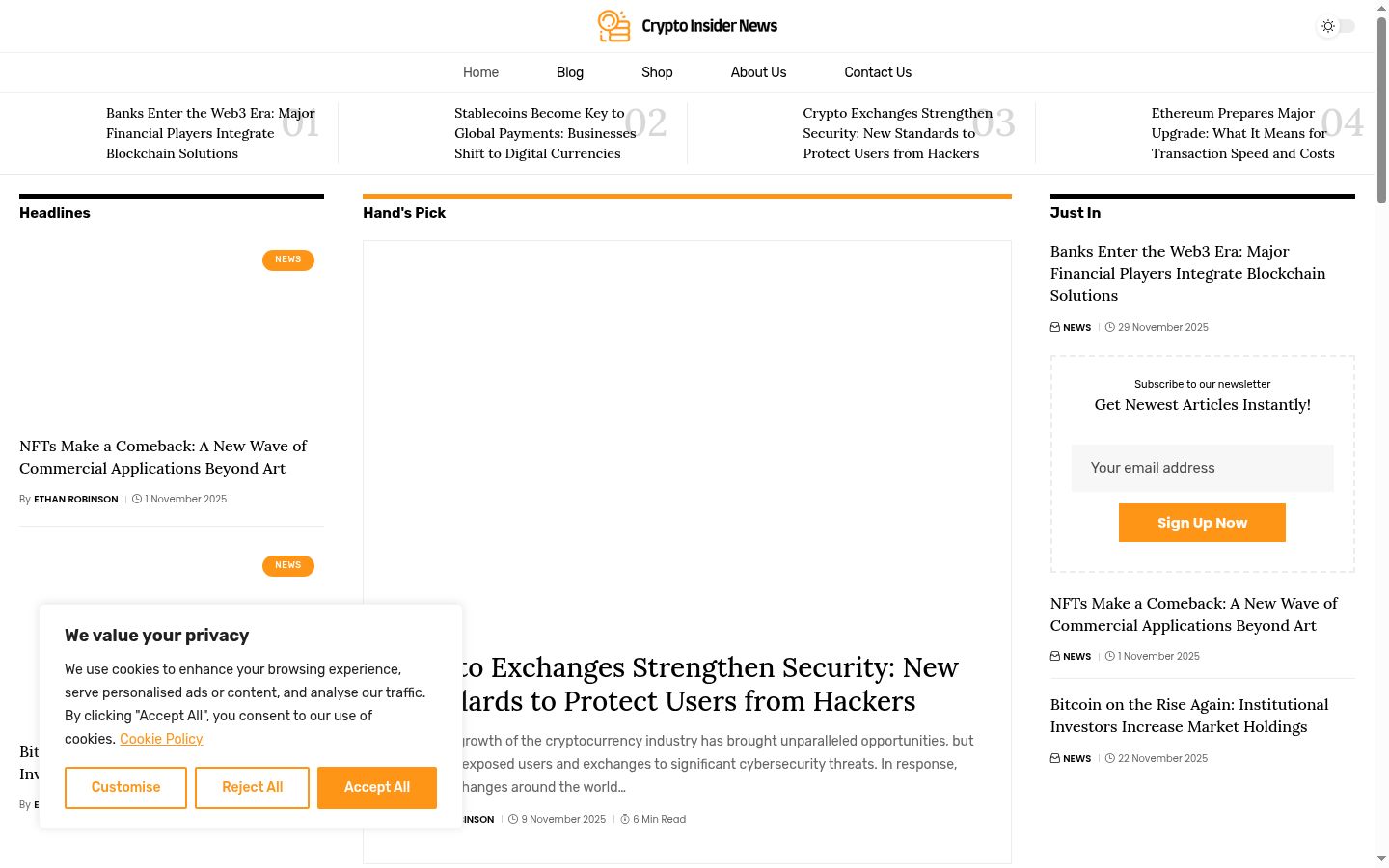The width and height of the screenshot is (1389, 868).
Task: Click the second NEWS badge in Headlines
Action: (288, 566)
